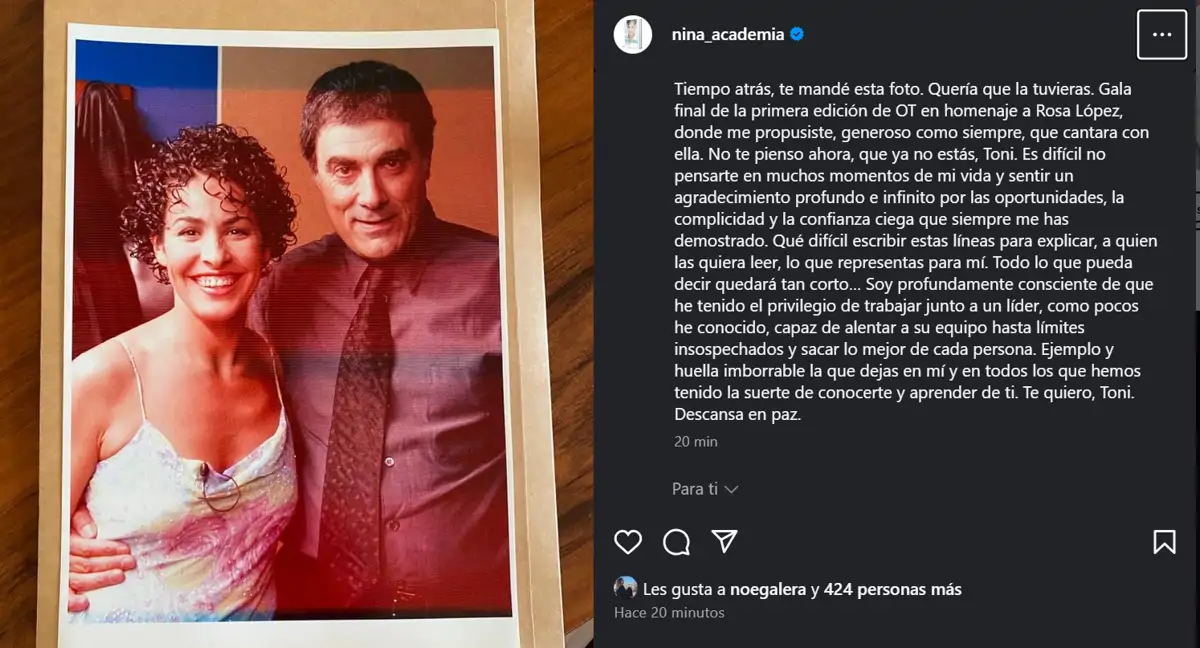Image resolution: width=1200 pixels, height=648 pixels.
Task: Open nina_academia's round profile picture
Action: 633,34
